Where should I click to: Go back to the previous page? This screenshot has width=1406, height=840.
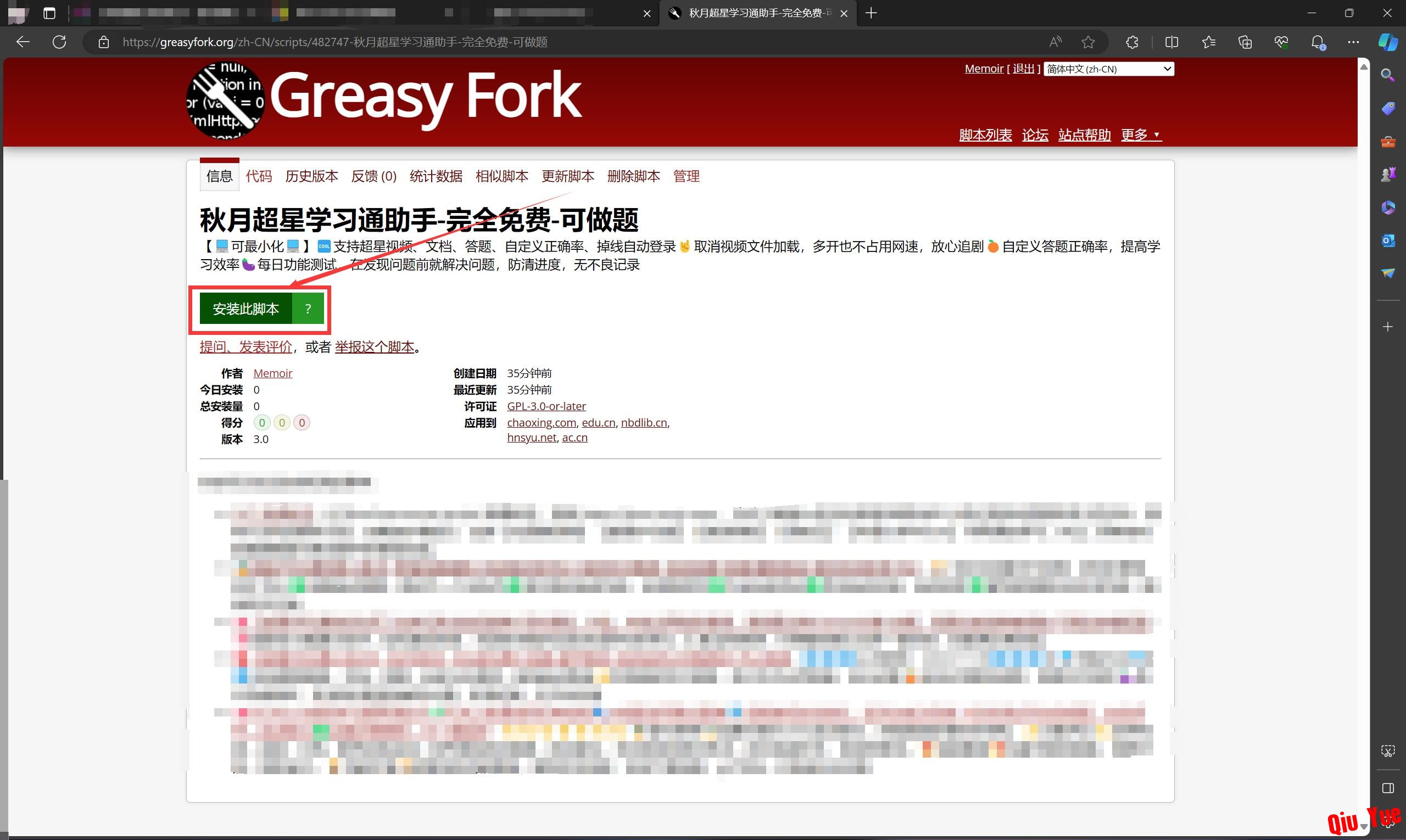point(23,42)
